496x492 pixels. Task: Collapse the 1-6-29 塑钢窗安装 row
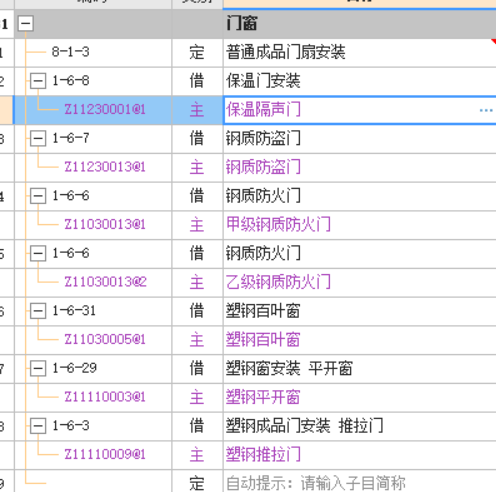38,369
